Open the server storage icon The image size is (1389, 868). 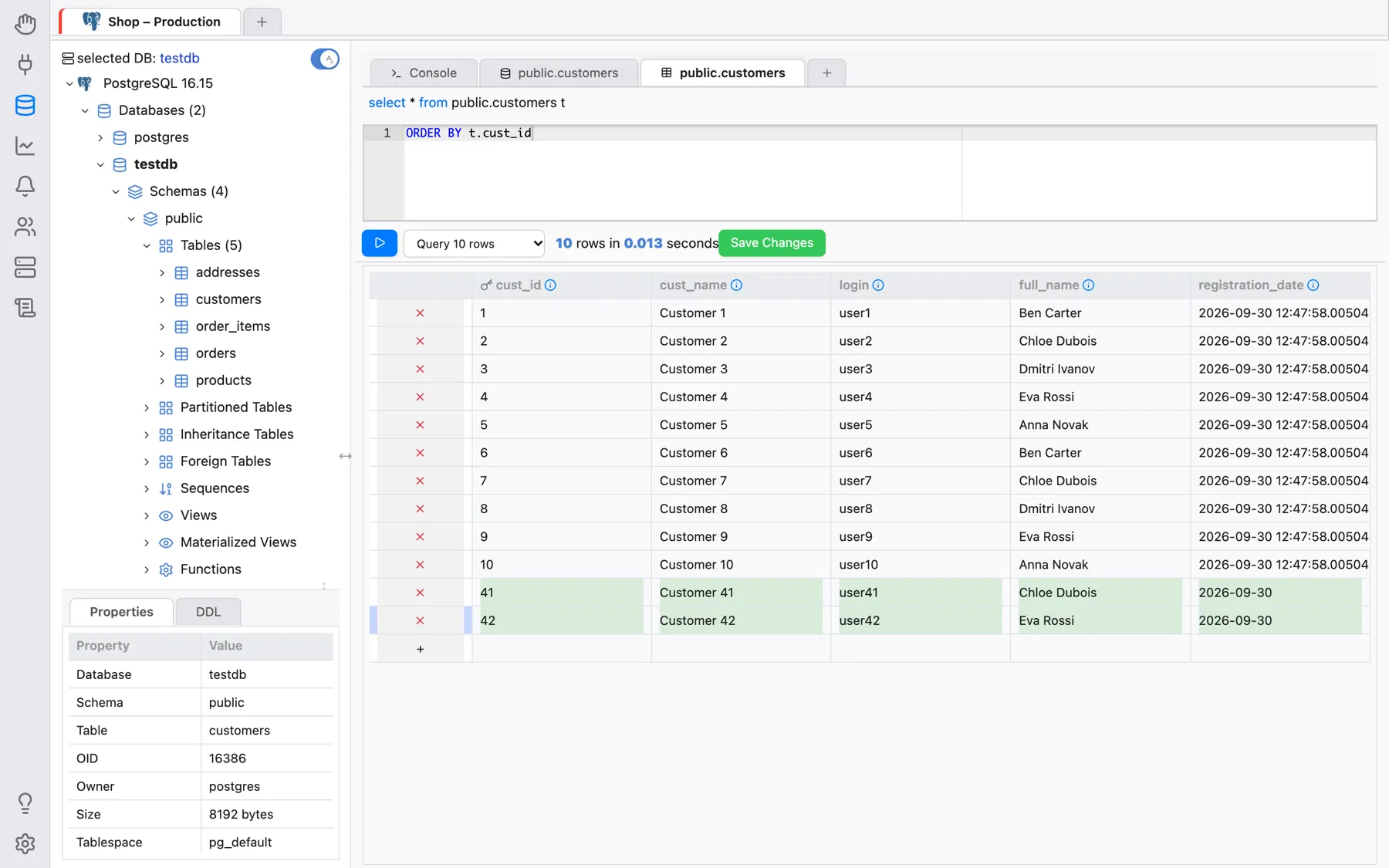pos(25,268)
